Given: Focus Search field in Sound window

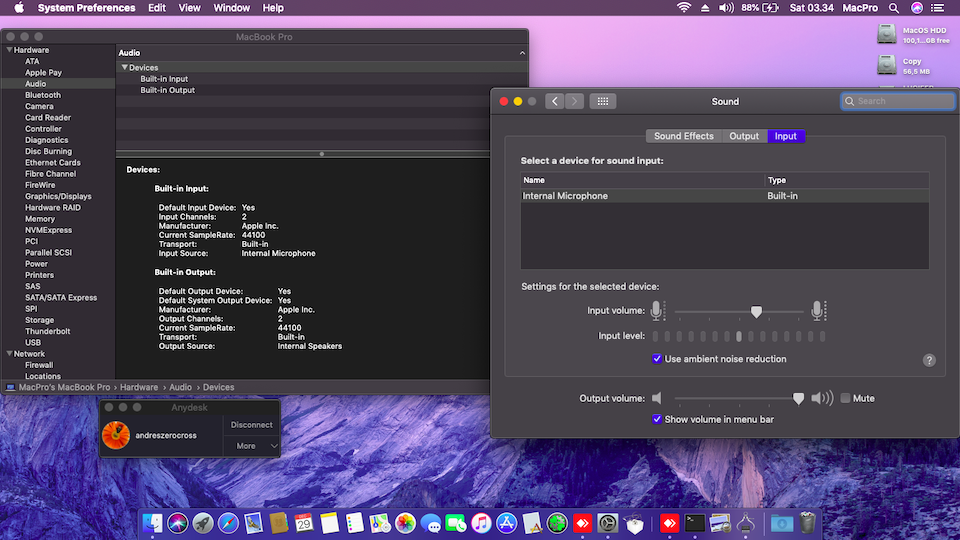Looking at the screenshot, I should (x=898, y=101).
